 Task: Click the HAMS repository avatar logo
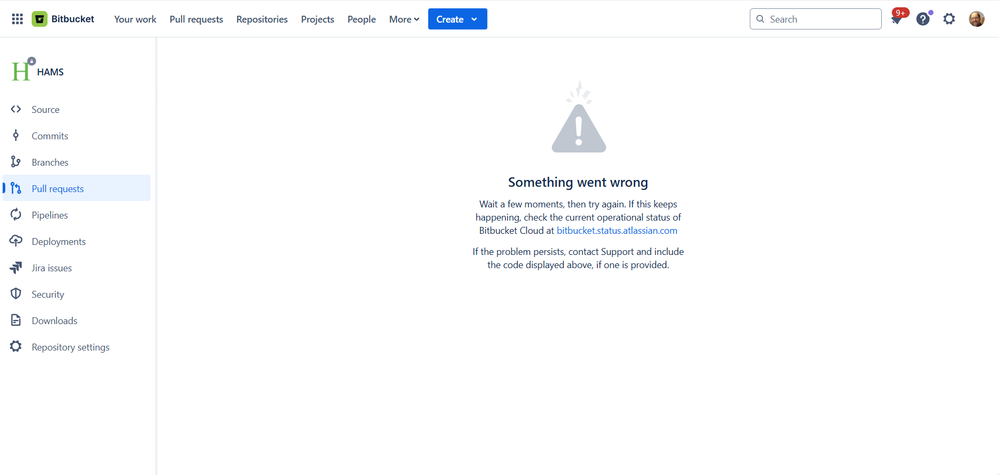[22, 71]
